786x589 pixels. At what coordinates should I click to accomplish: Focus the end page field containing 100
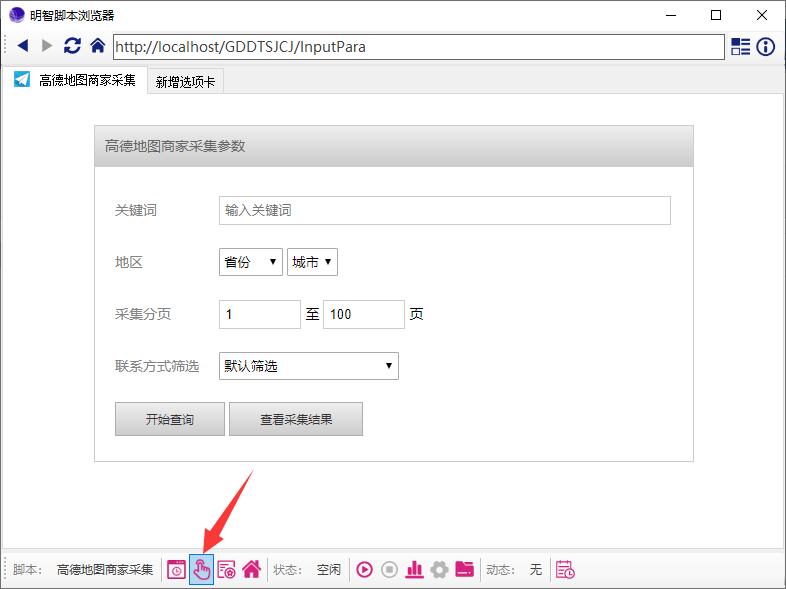coord(364,314)
